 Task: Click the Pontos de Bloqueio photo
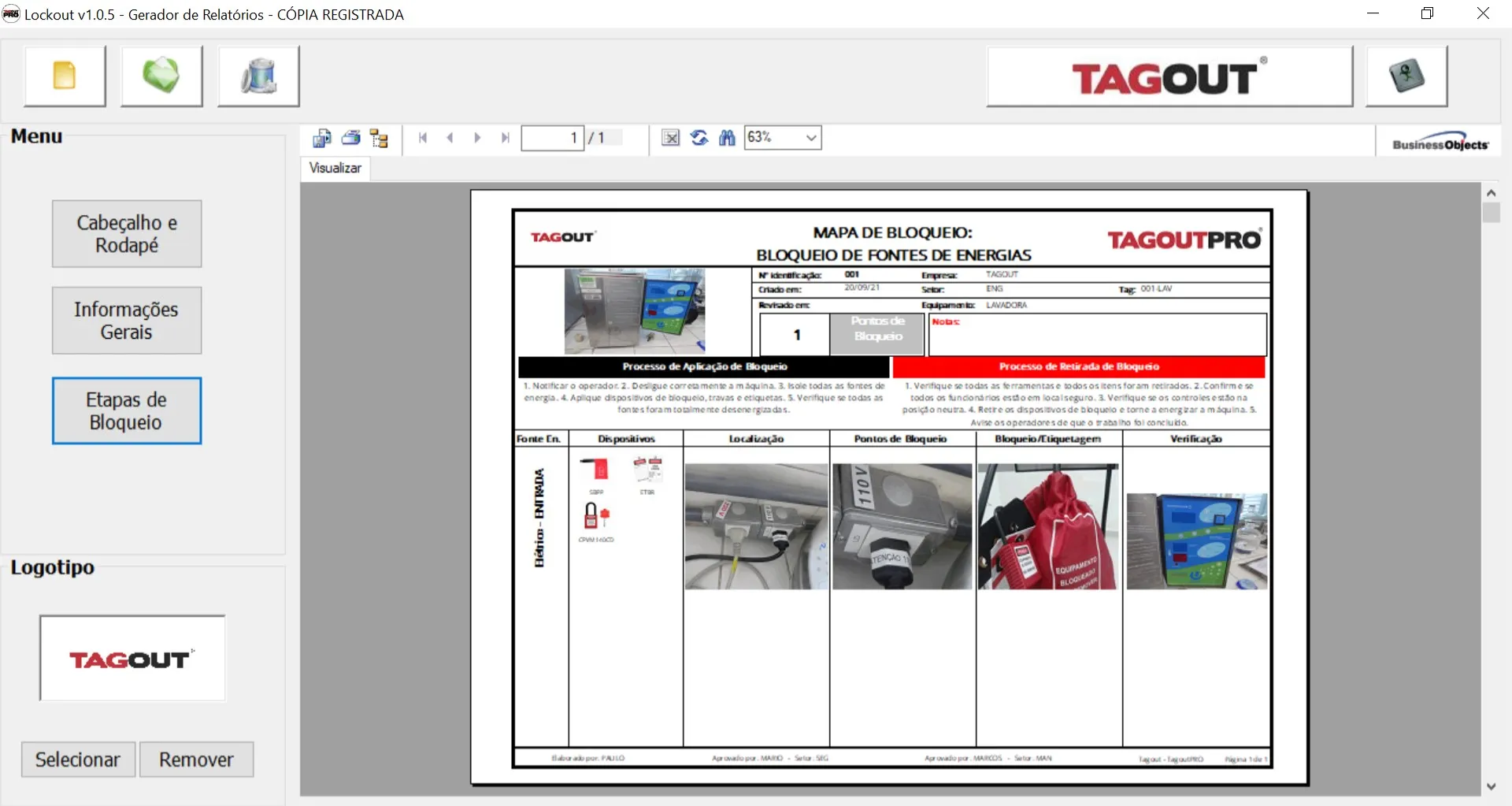902,526
